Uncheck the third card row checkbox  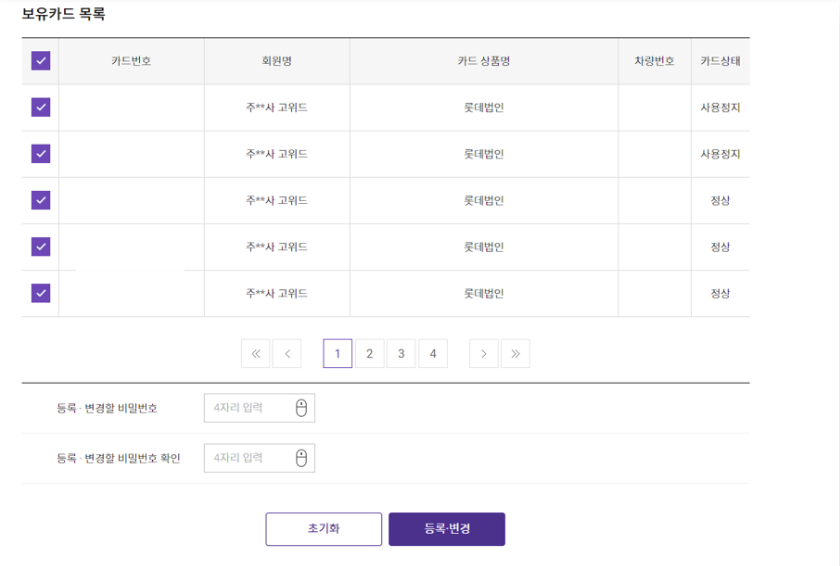tap(41, 200)
